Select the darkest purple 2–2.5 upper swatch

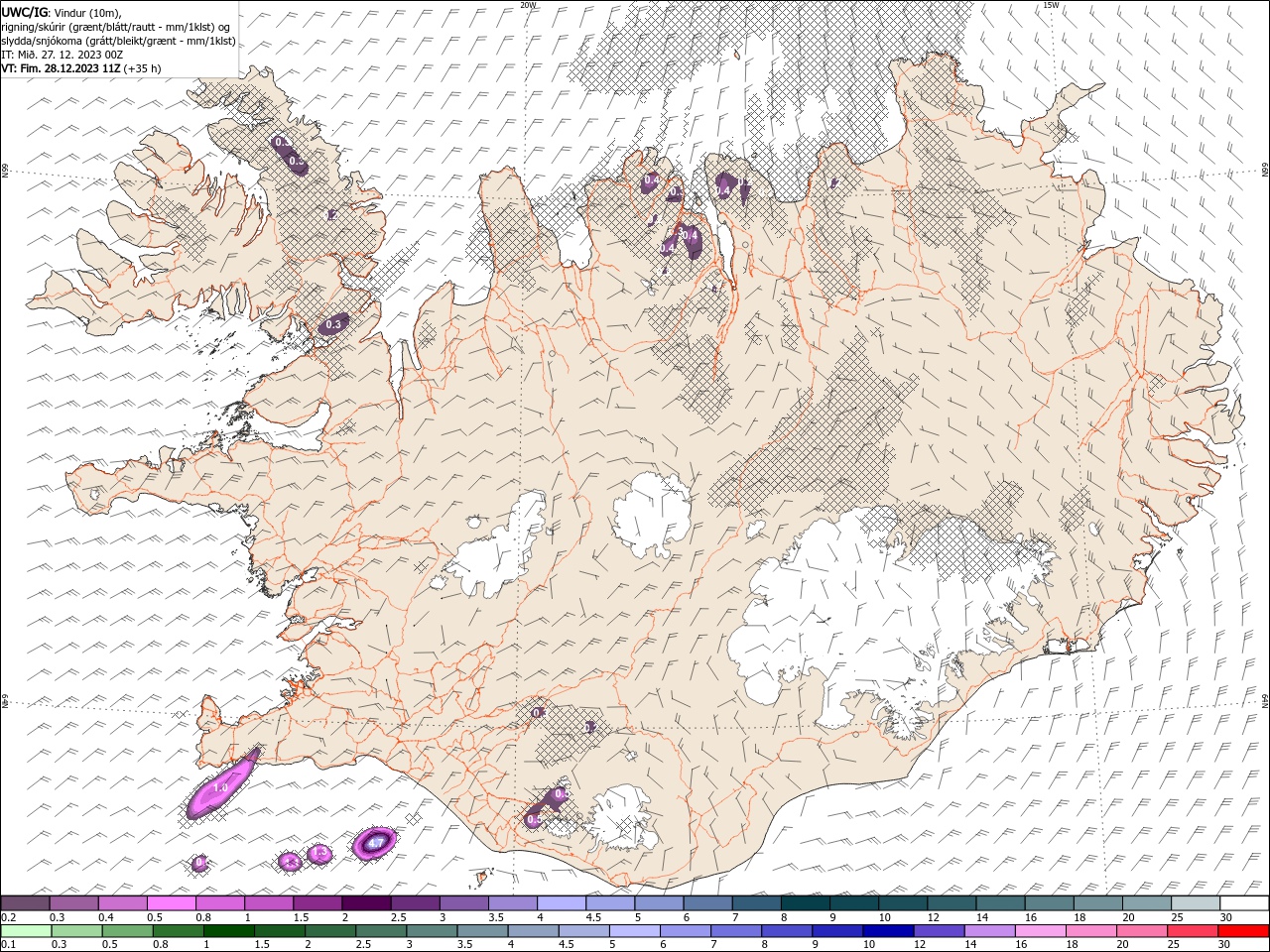[366, 903]
